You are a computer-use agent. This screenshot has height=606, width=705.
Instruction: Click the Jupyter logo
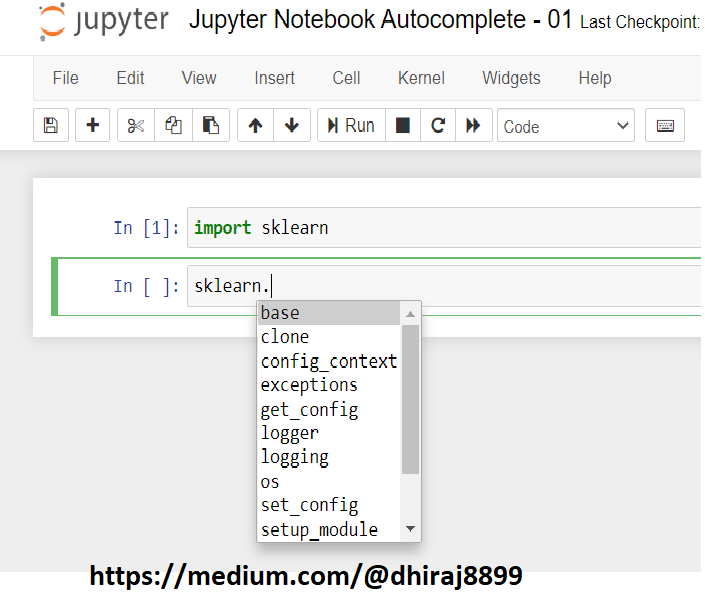(103, 21)
